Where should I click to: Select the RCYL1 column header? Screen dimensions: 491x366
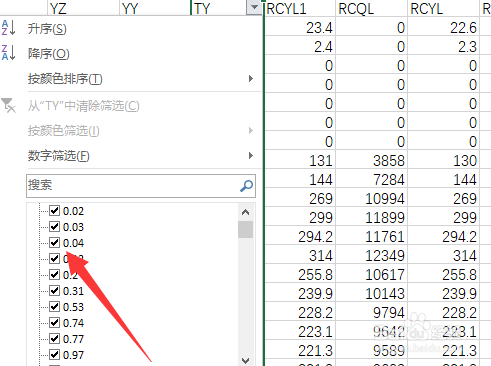[300, 8]
